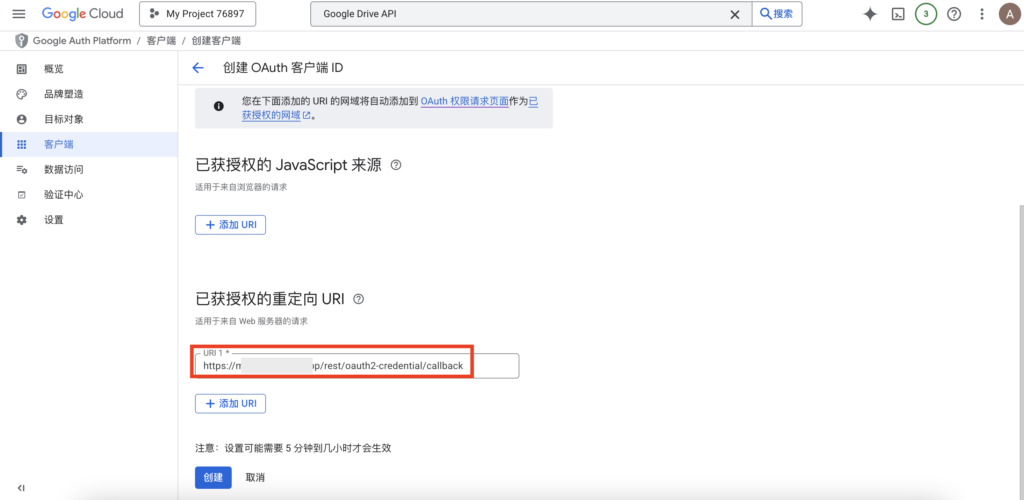
Task: Open 数据访问 in the sidebar
Action: click(63, 170)
